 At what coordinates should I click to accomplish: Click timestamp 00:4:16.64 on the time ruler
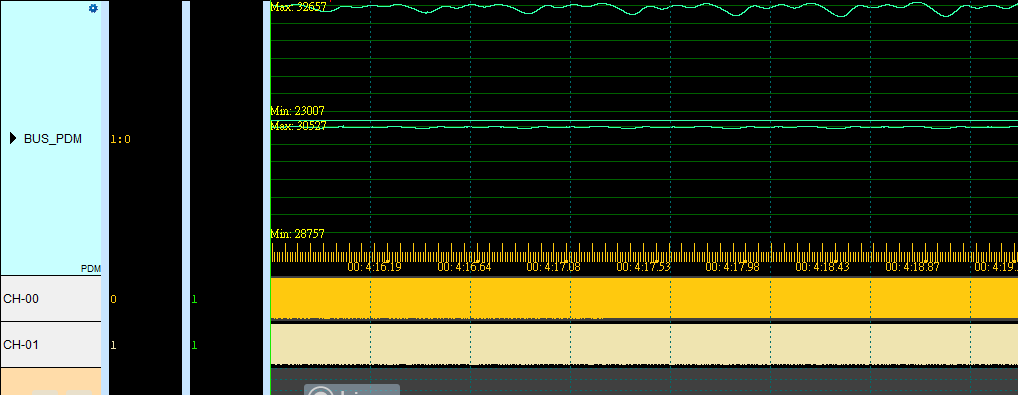coord(464,267)
